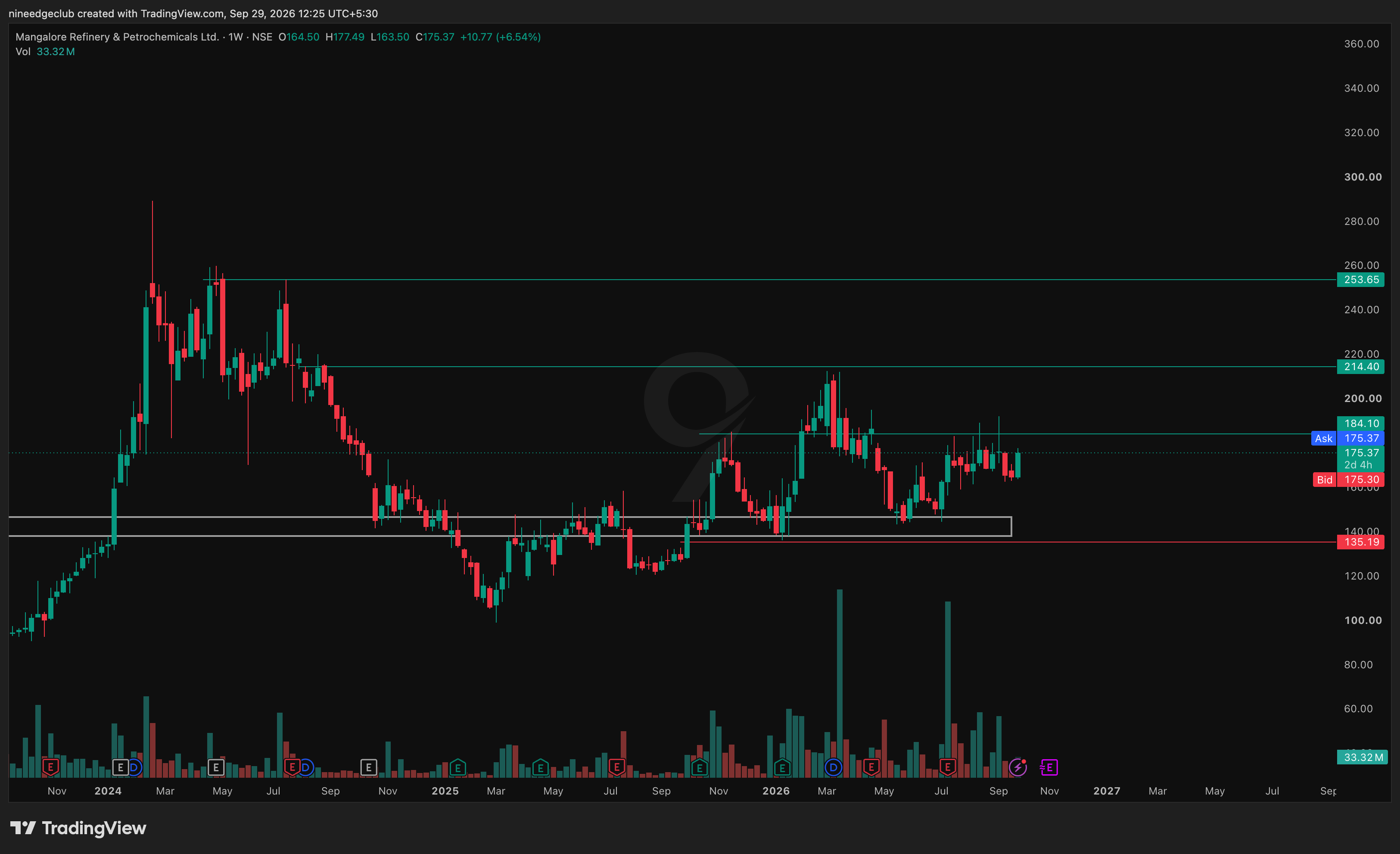Viewport: 1400px width, 854px height.
Task: Open the magenta upcoming earnings marker near Nov 2026
Action: tap(1049, 768)
